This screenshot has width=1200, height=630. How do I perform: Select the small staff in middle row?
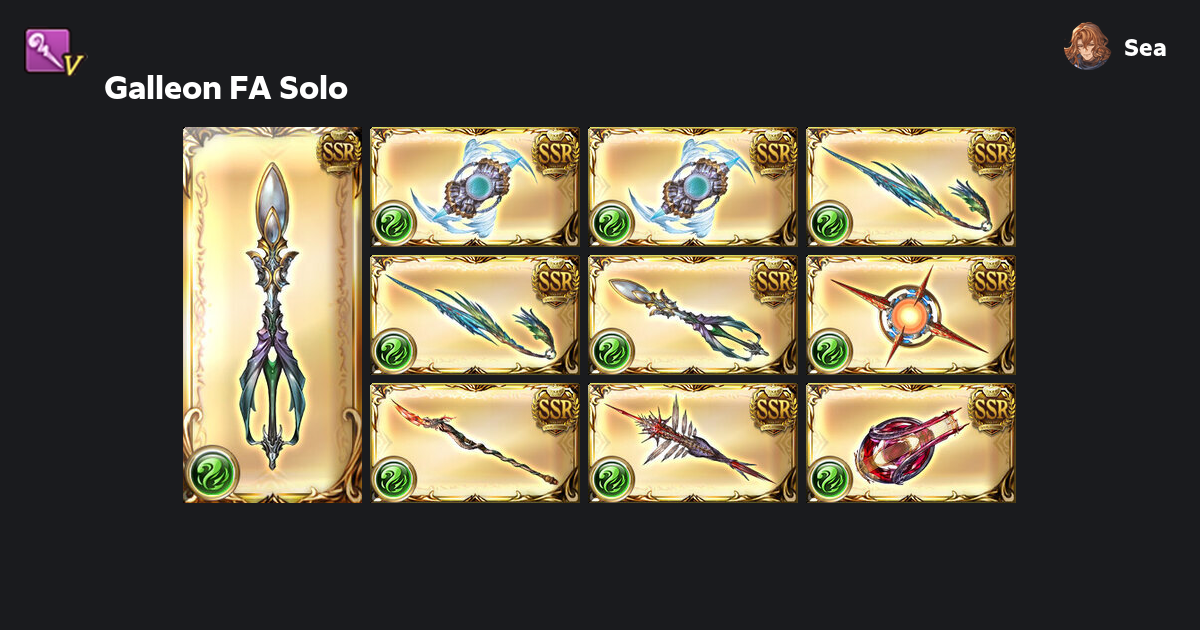693,315
